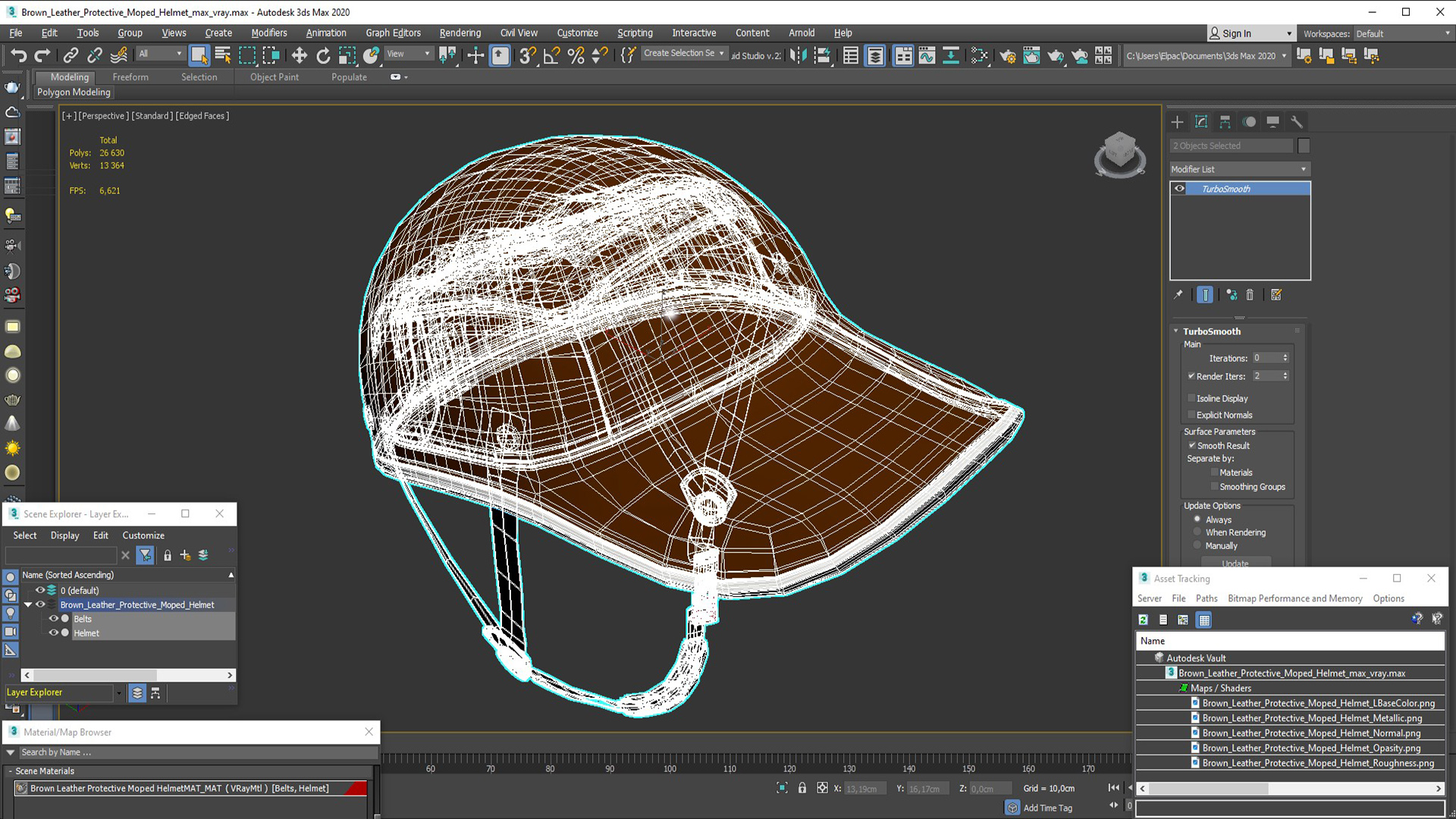Enable the Isoline Display checkbox
Viewport: 1456px width, 819px height.
(1191, 398)
